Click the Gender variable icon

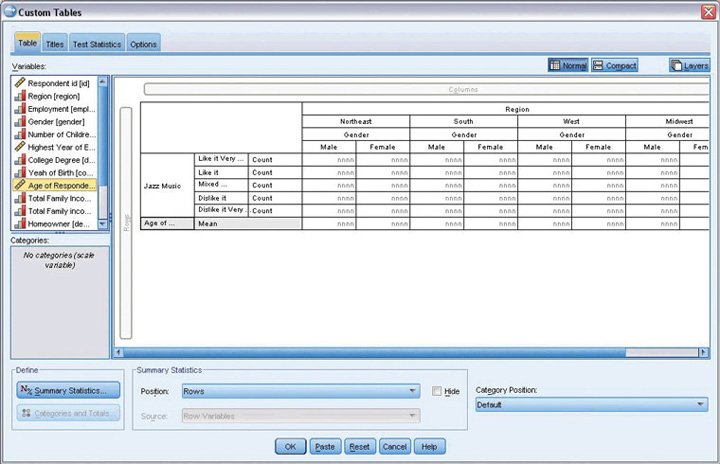19,120
